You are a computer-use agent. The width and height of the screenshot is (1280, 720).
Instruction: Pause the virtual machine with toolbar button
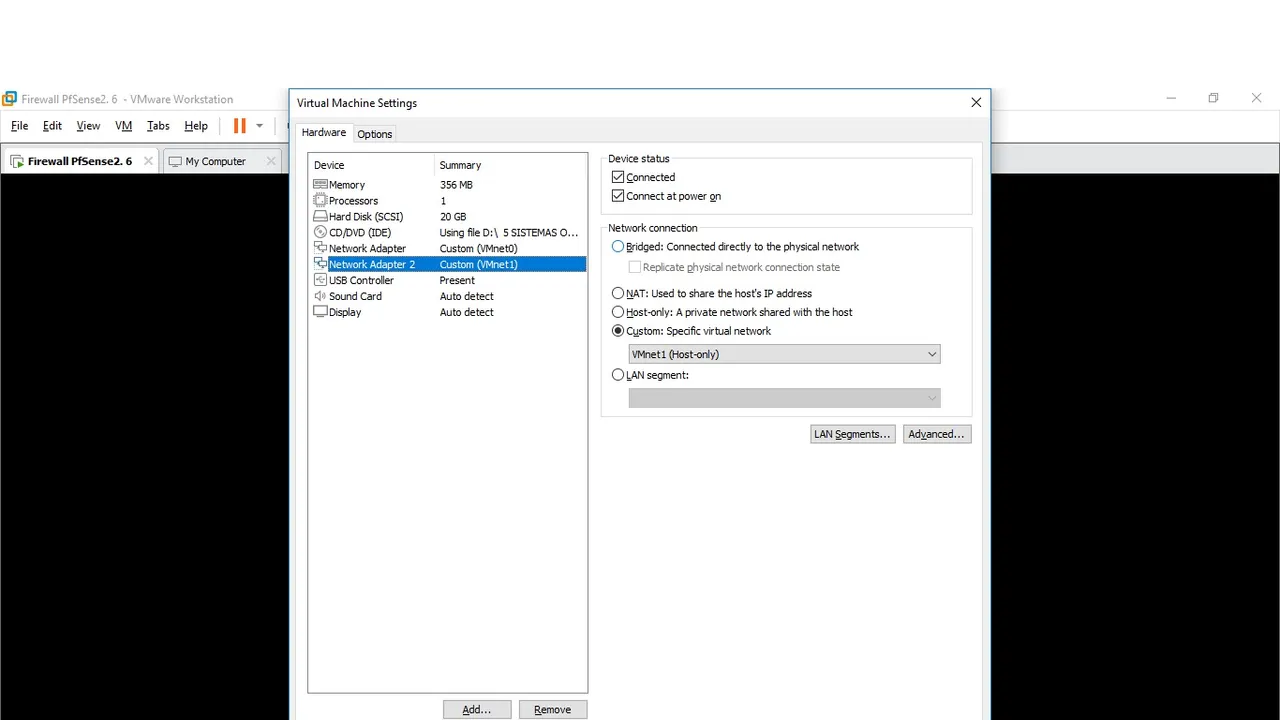[239, 126]
